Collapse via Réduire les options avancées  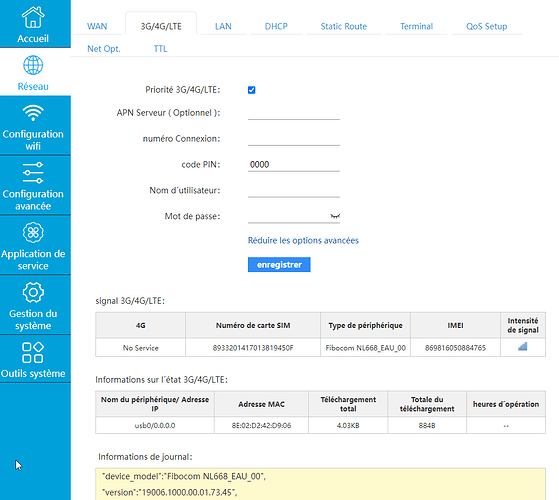pyautogui.click(x=303, y=241)
